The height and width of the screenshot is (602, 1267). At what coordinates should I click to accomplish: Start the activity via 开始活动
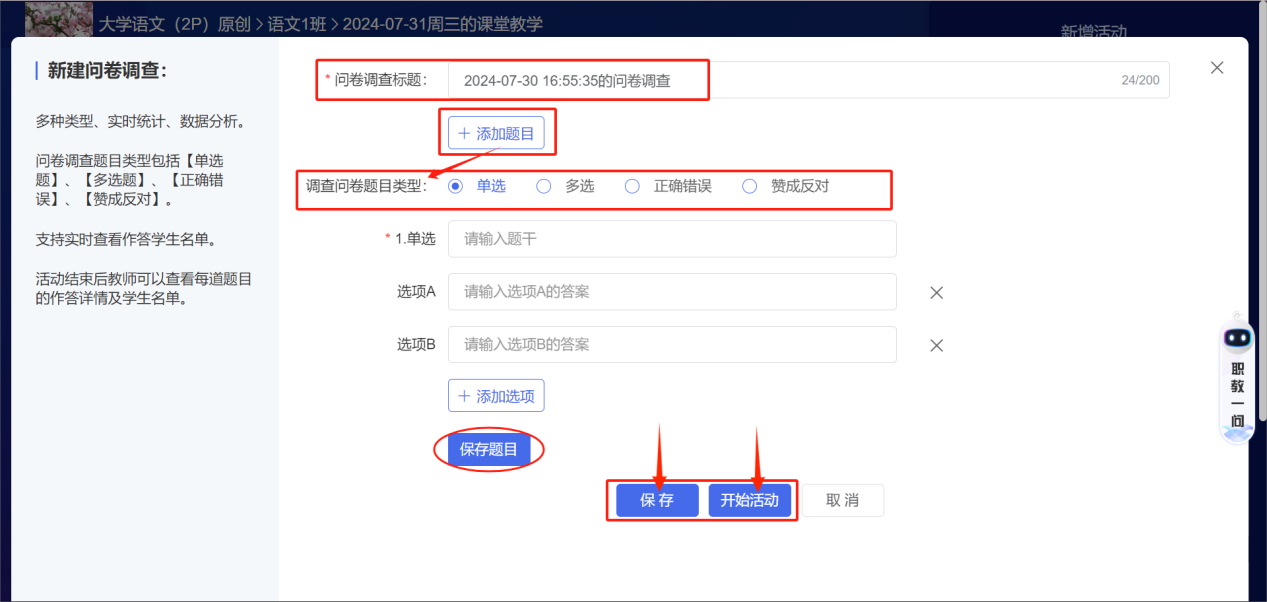coord(749,500)
